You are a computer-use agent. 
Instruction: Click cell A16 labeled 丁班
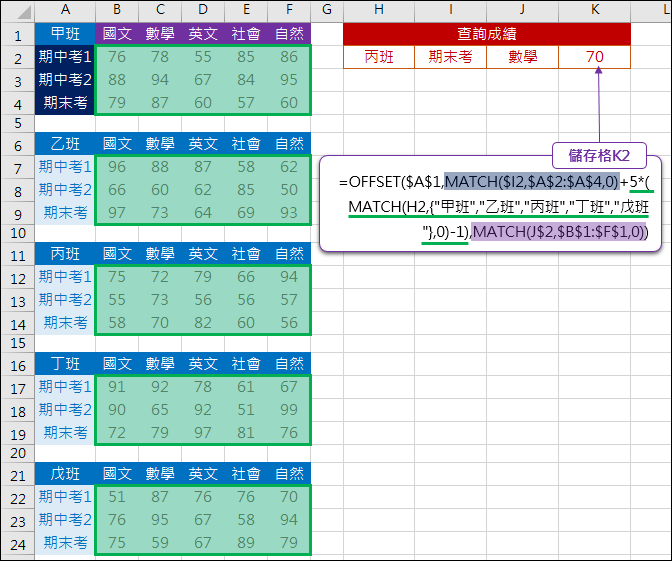[x=65, y=364]
